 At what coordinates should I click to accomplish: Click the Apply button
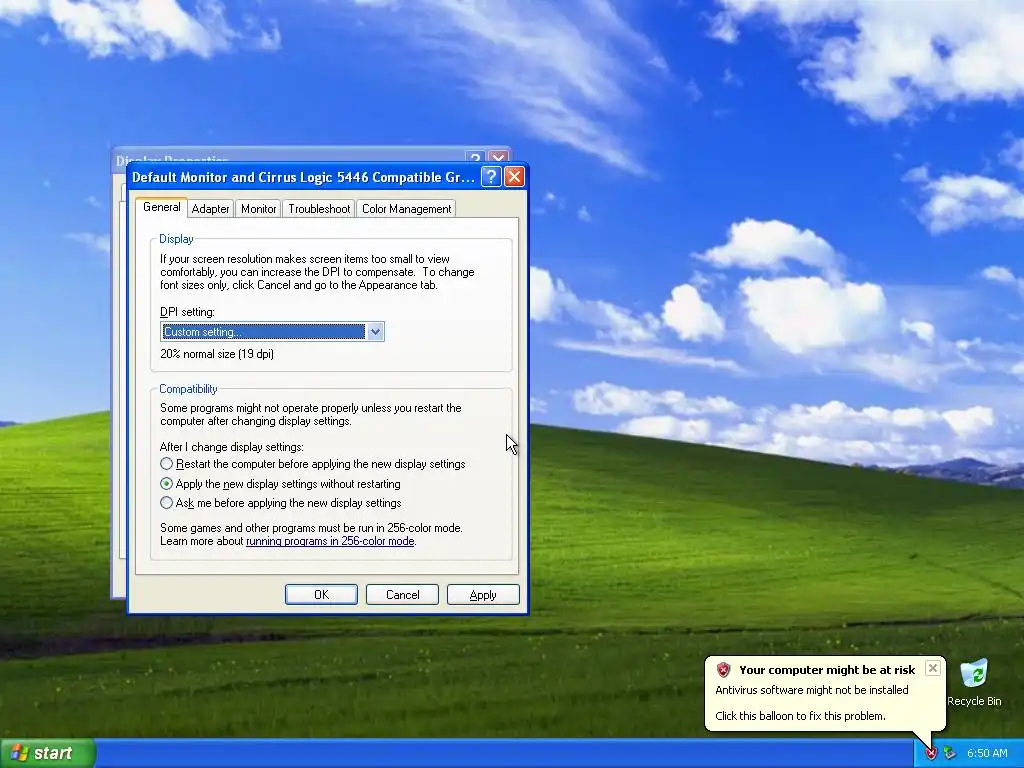point(483,594)
